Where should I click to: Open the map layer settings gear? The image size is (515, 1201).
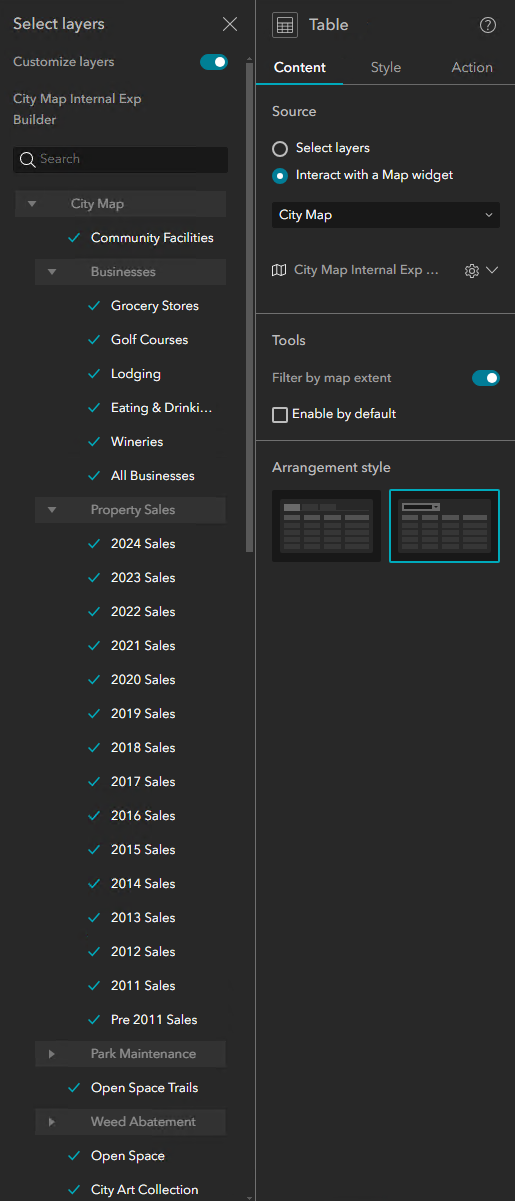tap(472, 271)
